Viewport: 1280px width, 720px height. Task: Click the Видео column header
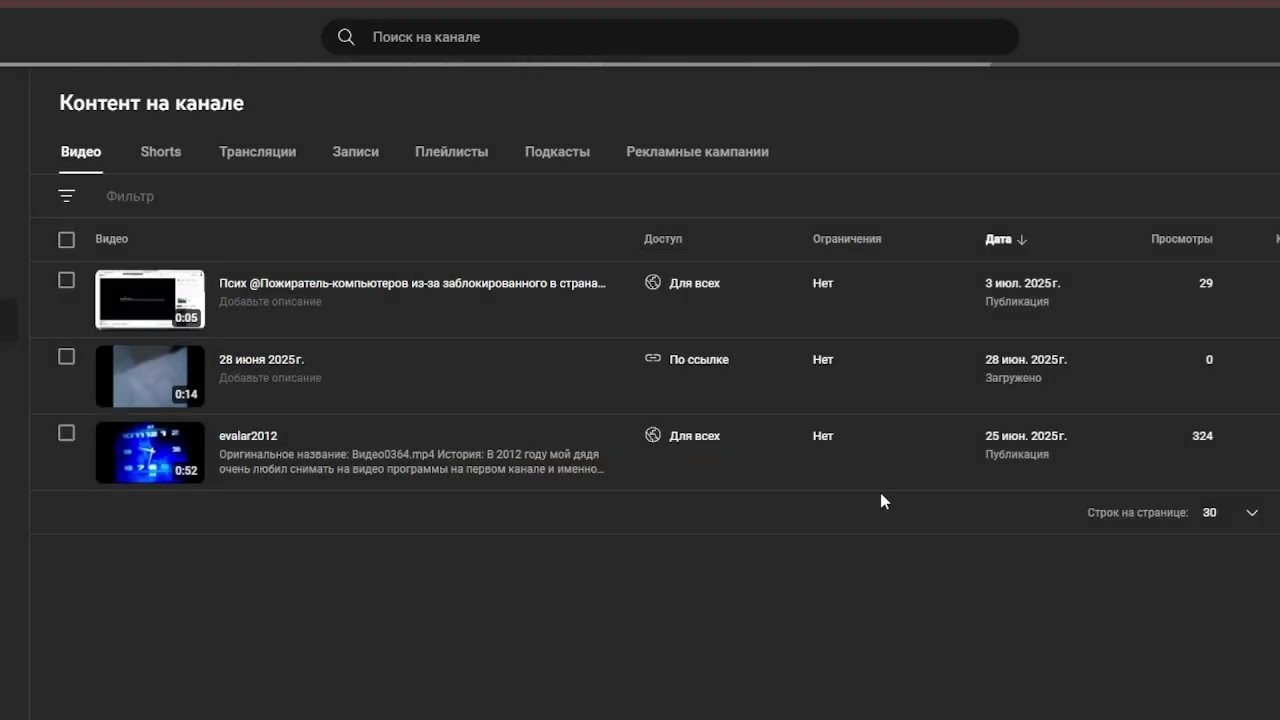[112, 239]
